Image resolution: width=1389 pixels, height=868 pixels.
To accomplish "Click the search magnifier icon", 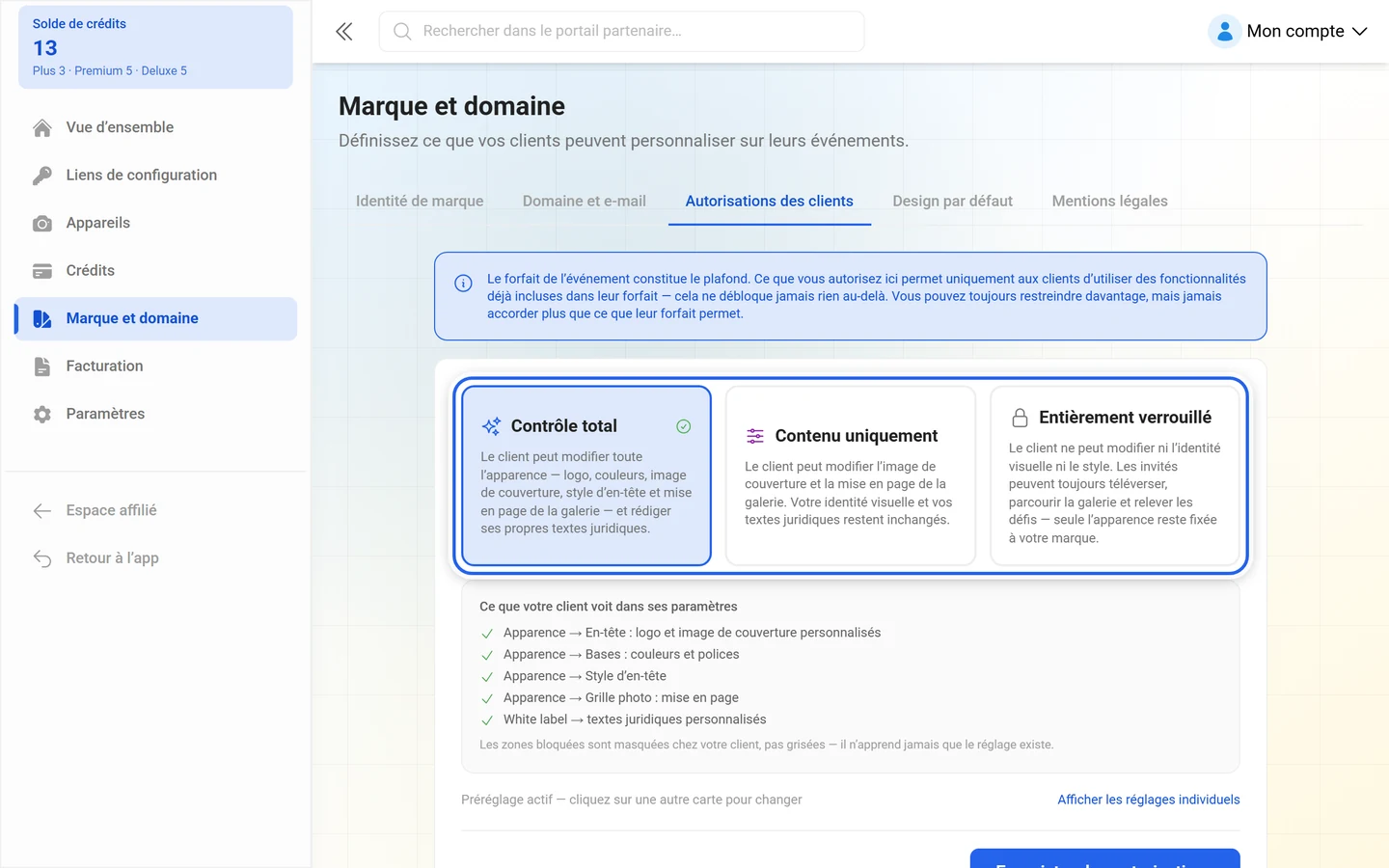I will (402, 32).
